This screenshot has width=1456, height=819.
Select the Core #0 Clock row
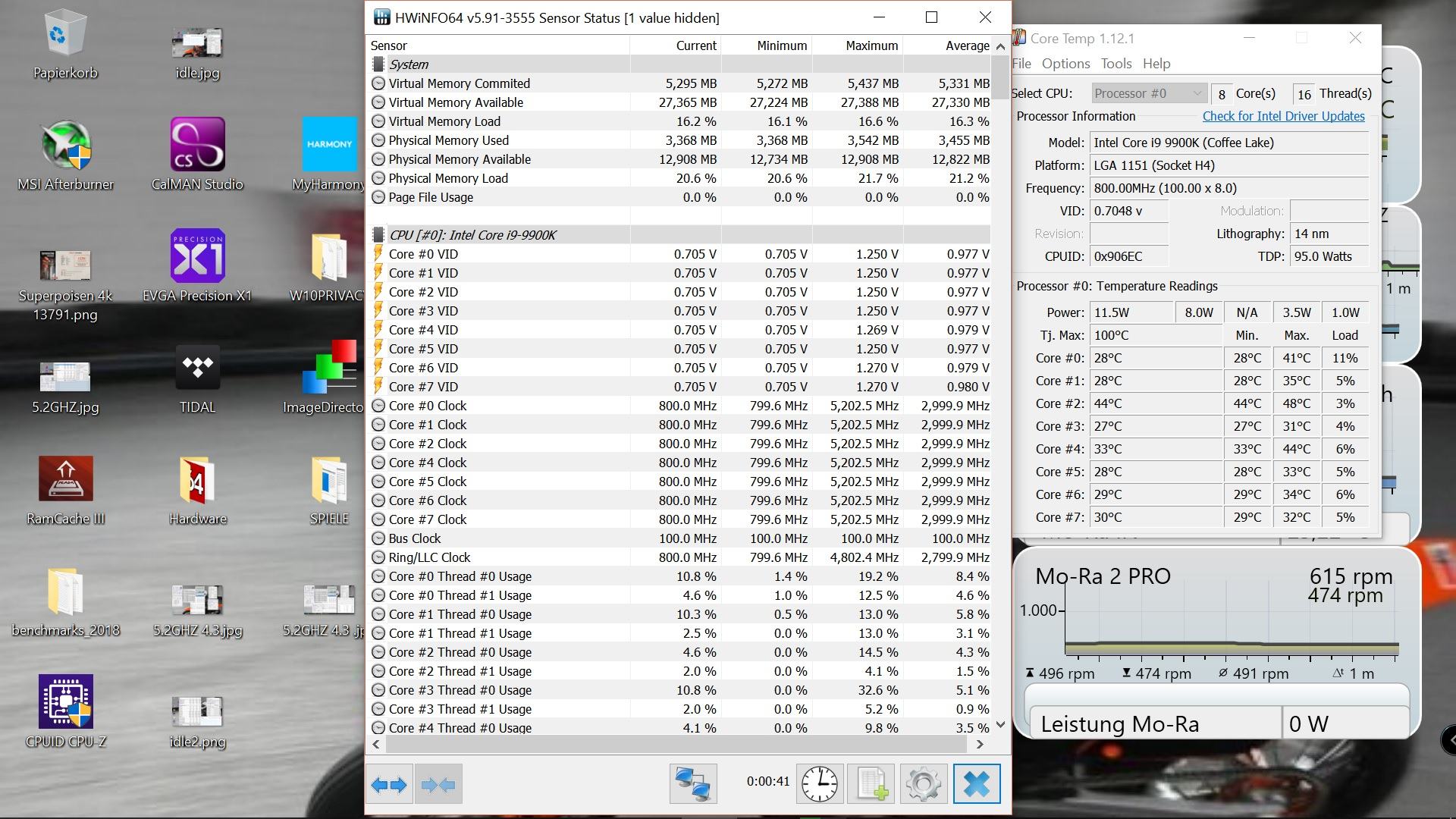point(680,406)
